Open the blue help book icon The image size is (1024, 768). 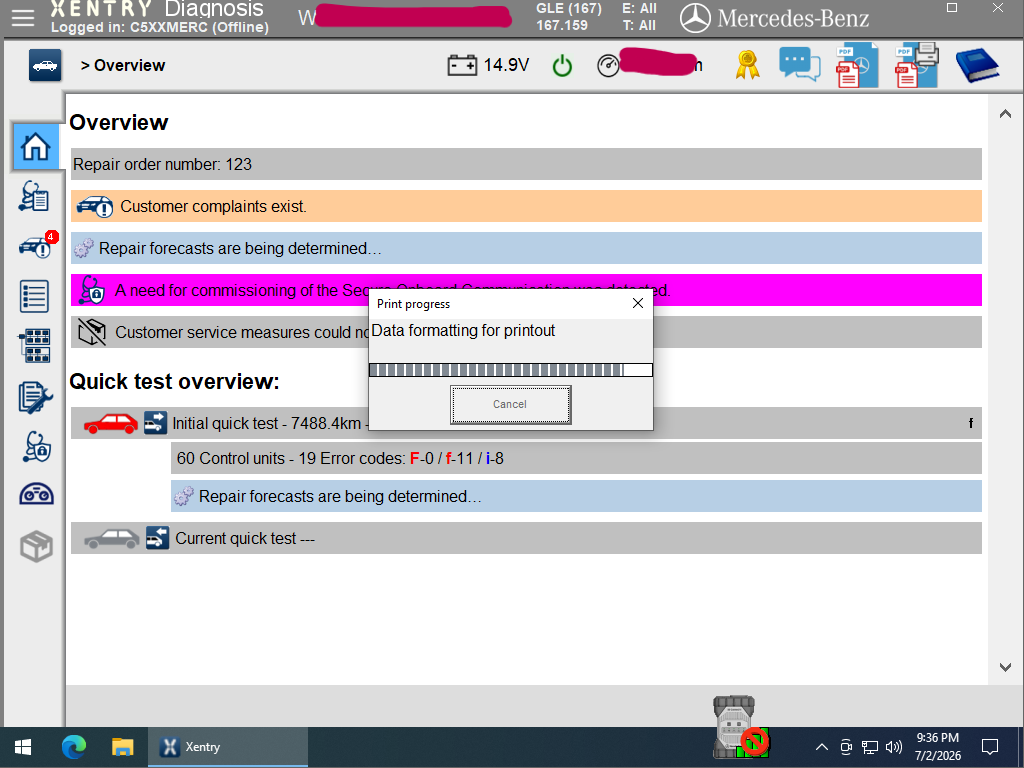click(x=977, y=65)
